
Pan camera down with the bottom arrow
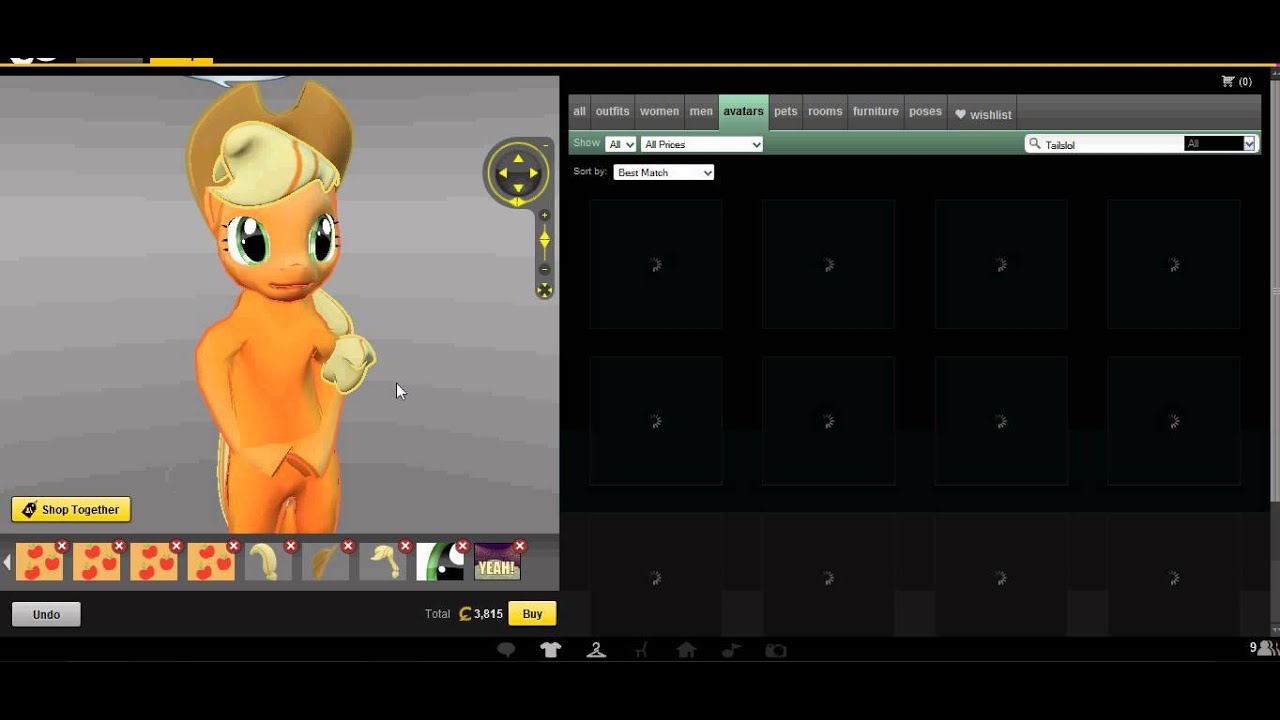[518, 188]
